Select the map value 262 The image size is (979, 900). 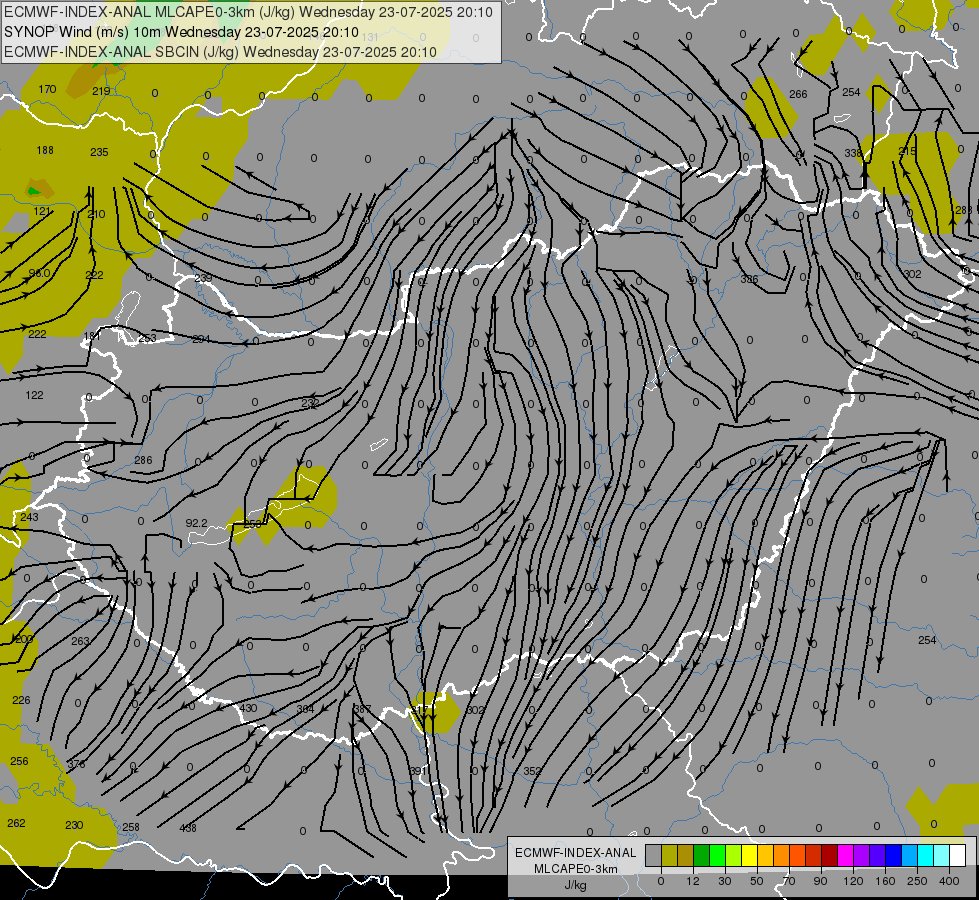pos(16,823)
